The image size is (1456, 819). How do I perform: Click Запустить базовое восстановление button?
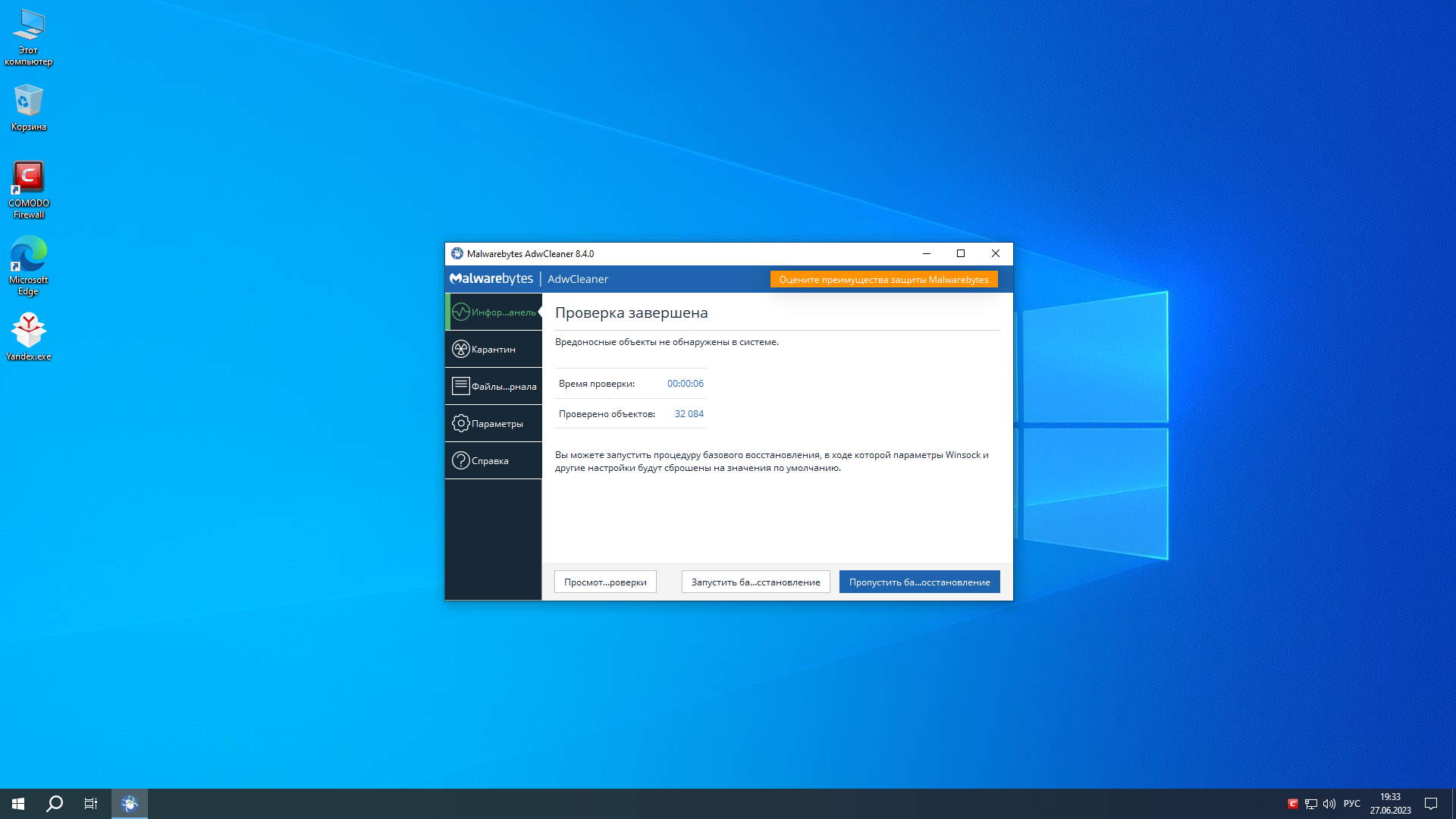pyautogui.click(x=755, y=582)
